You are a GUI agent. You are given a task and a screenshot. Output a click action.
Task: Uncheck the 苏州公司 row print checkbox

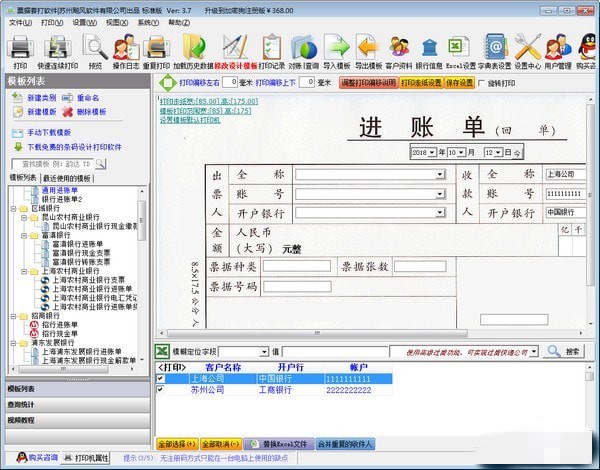click(x=161, y=390)
